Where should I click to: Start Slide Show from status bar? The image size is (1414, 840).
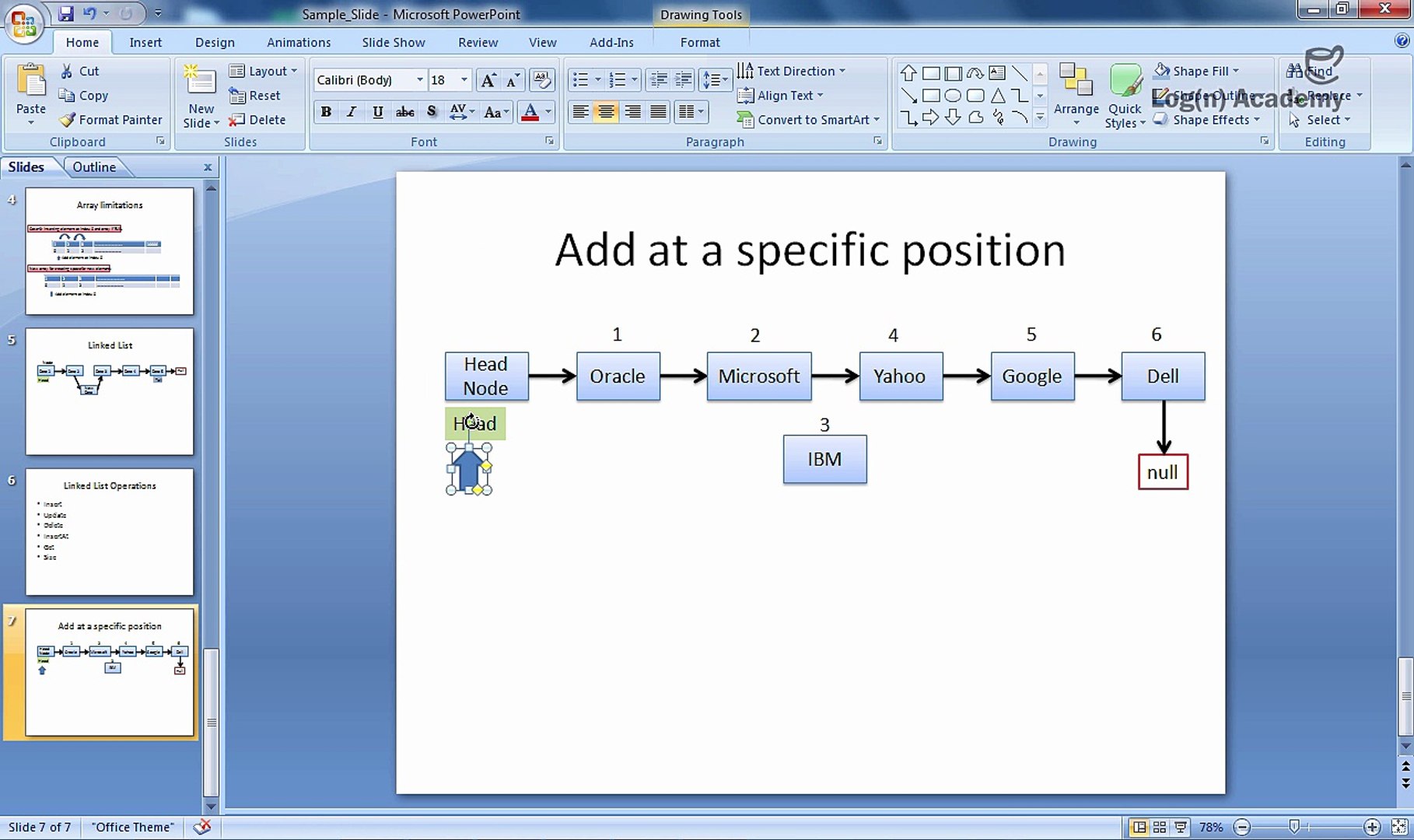(1181, 827)
